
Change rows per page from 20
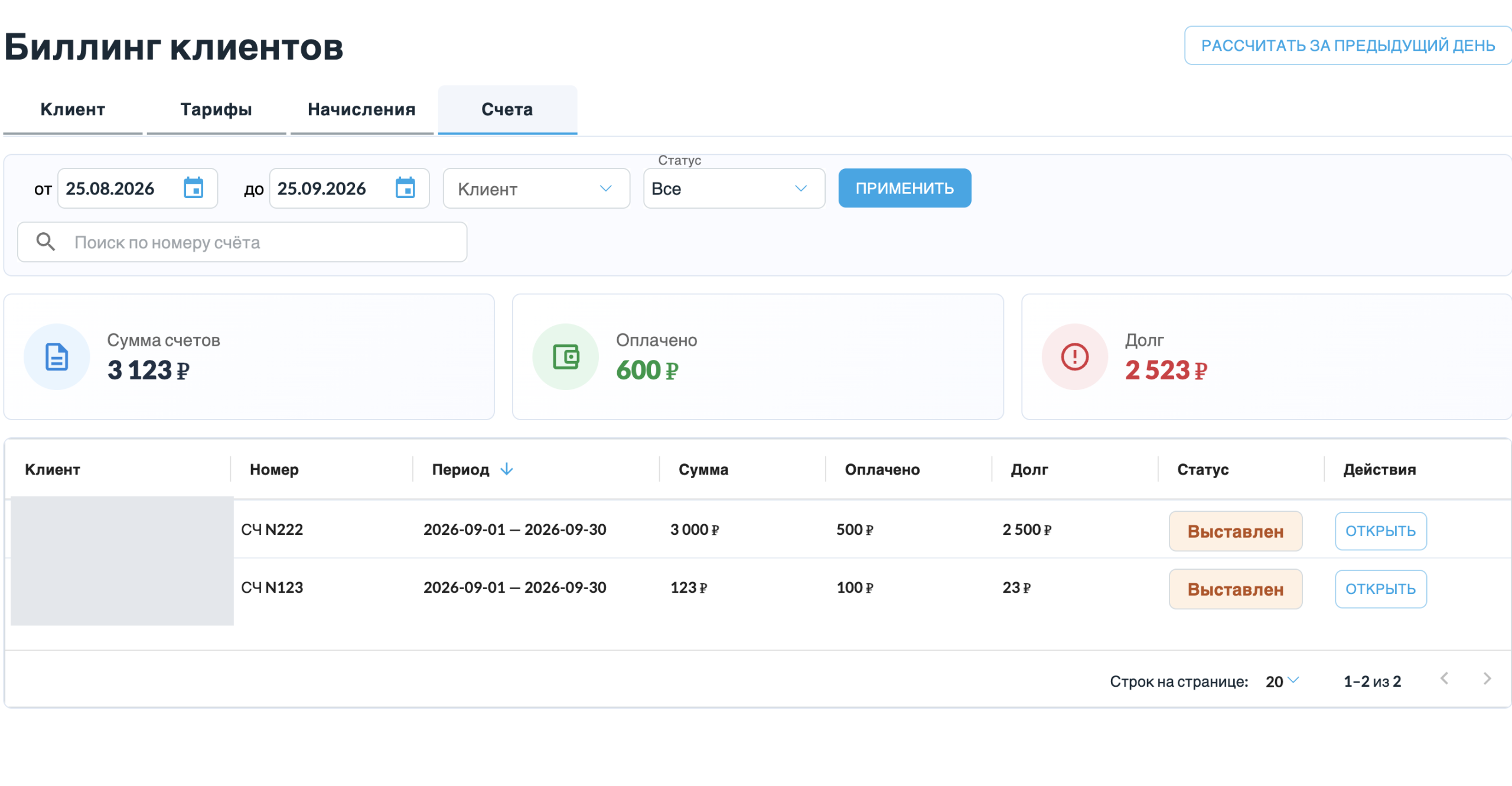click(x=1282, y=681)
